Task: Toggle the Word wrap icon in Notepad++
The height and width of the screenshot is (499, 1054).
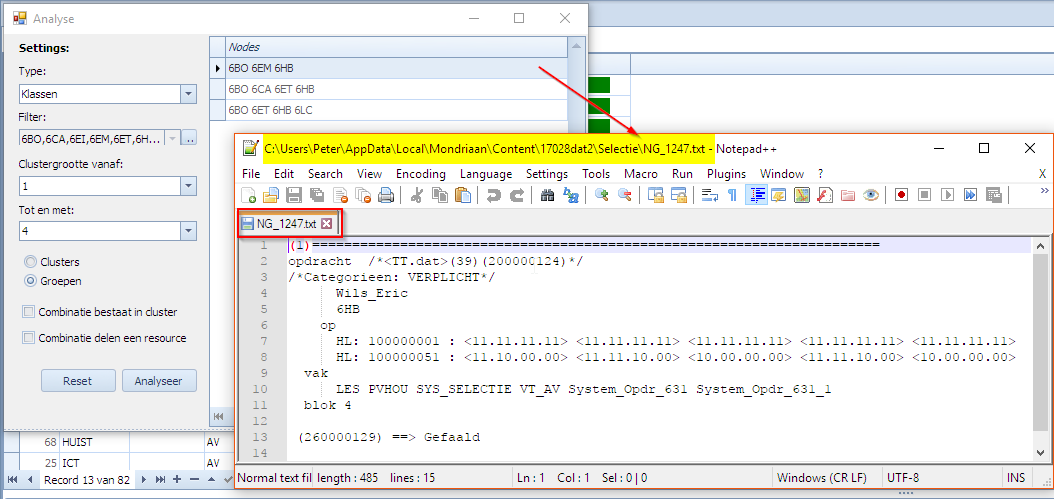Action: pyautogui.click(x=710, y=196)
